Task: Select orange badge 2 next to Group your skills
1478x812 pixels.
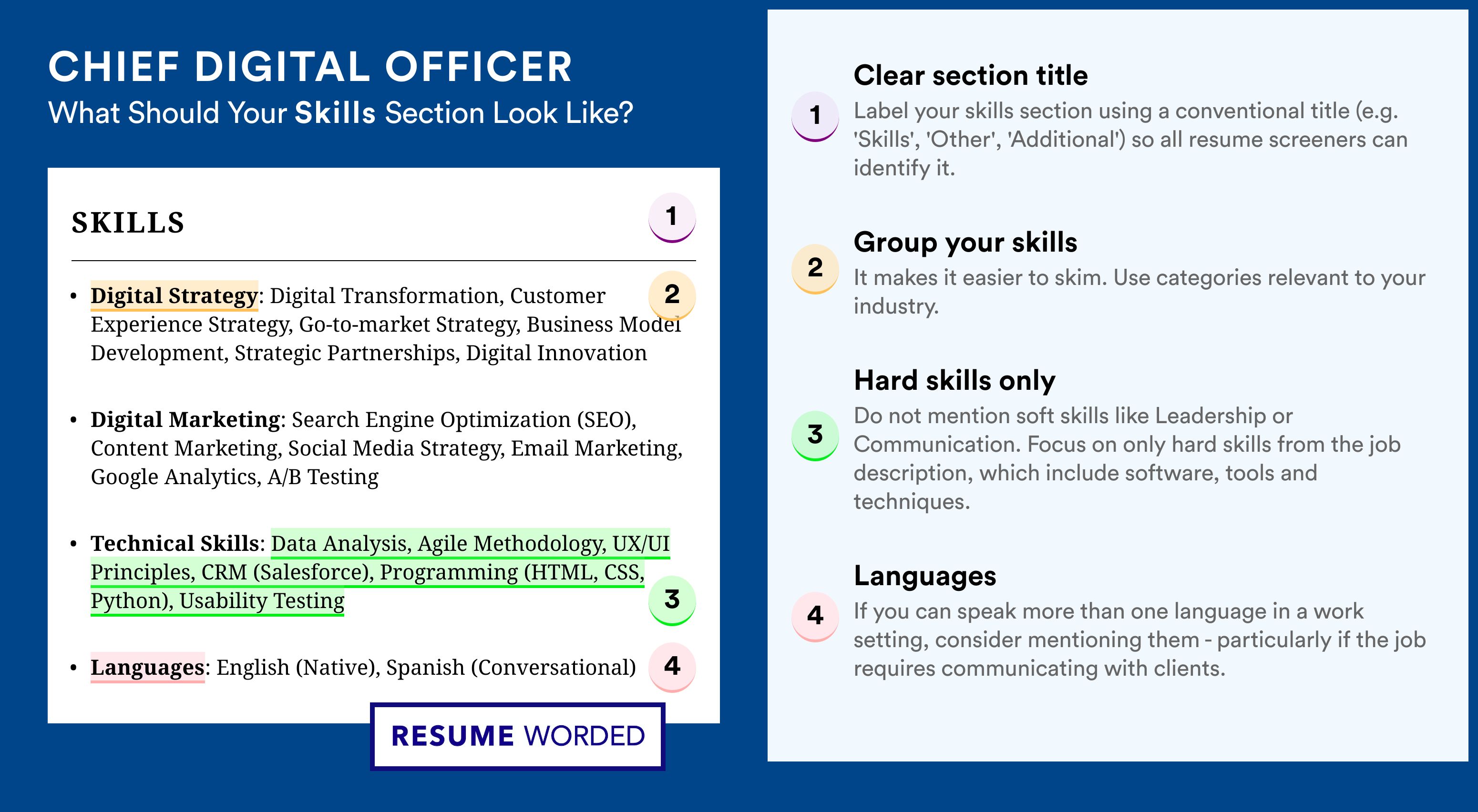Action: pyautogui.click(x=815, y=268)
